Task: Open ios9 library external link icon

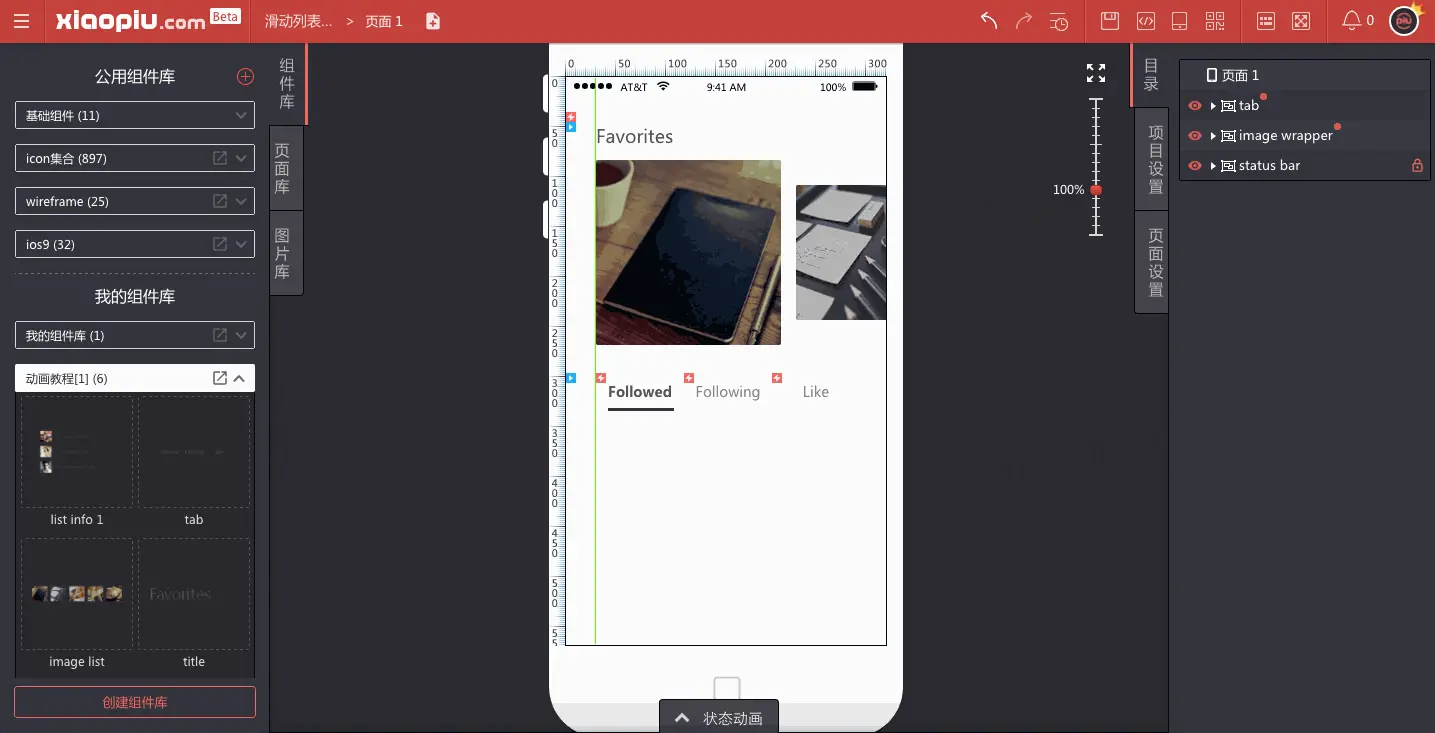Action: coord(220,244)
